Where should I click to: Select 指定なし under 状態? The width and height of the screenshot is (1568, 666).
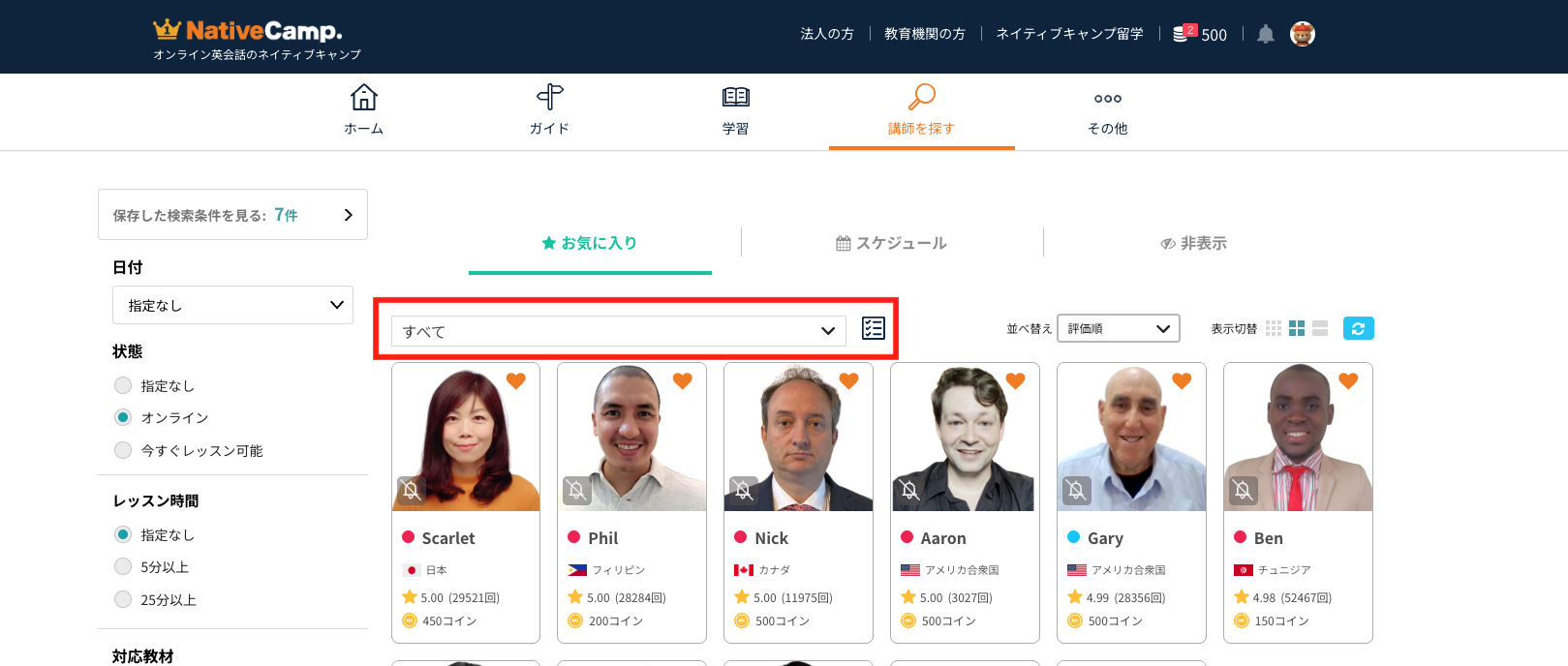click(123, 385)
